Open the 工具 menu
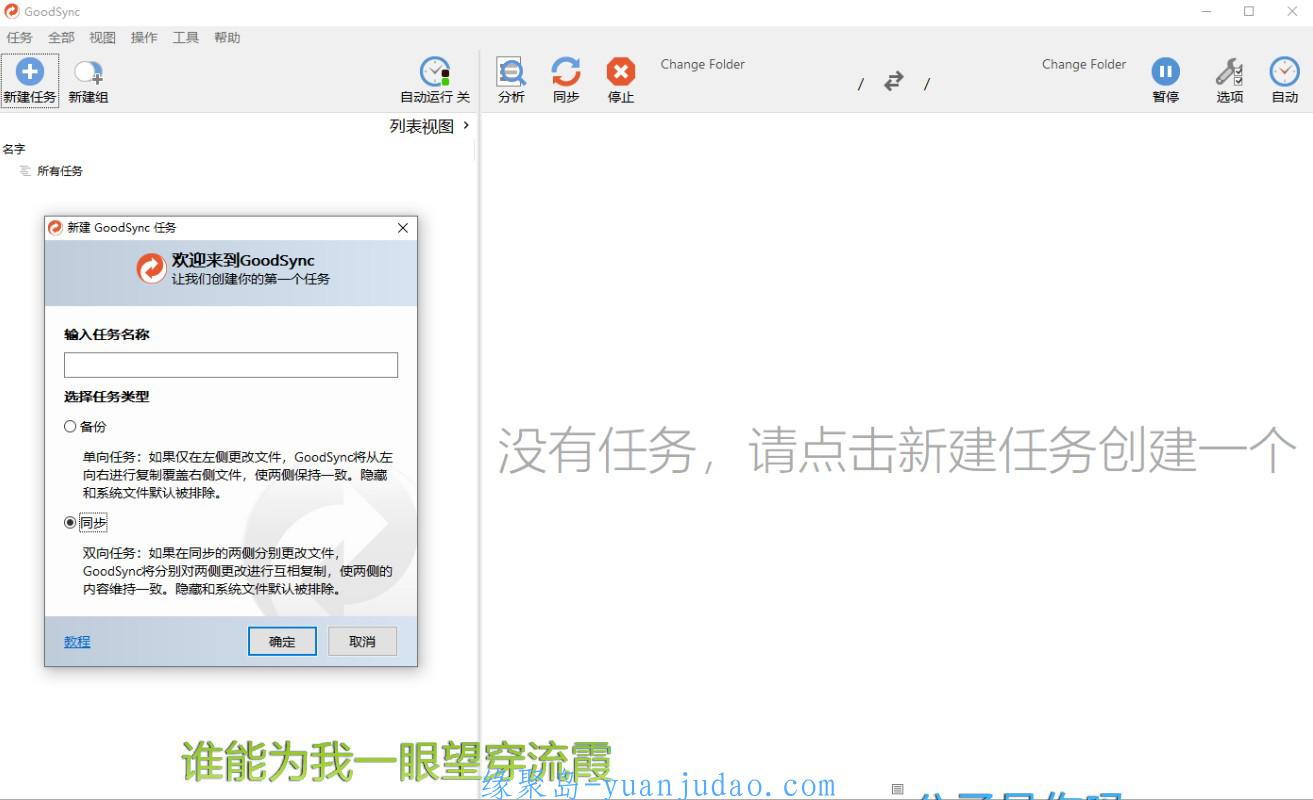 click(185, 37)
